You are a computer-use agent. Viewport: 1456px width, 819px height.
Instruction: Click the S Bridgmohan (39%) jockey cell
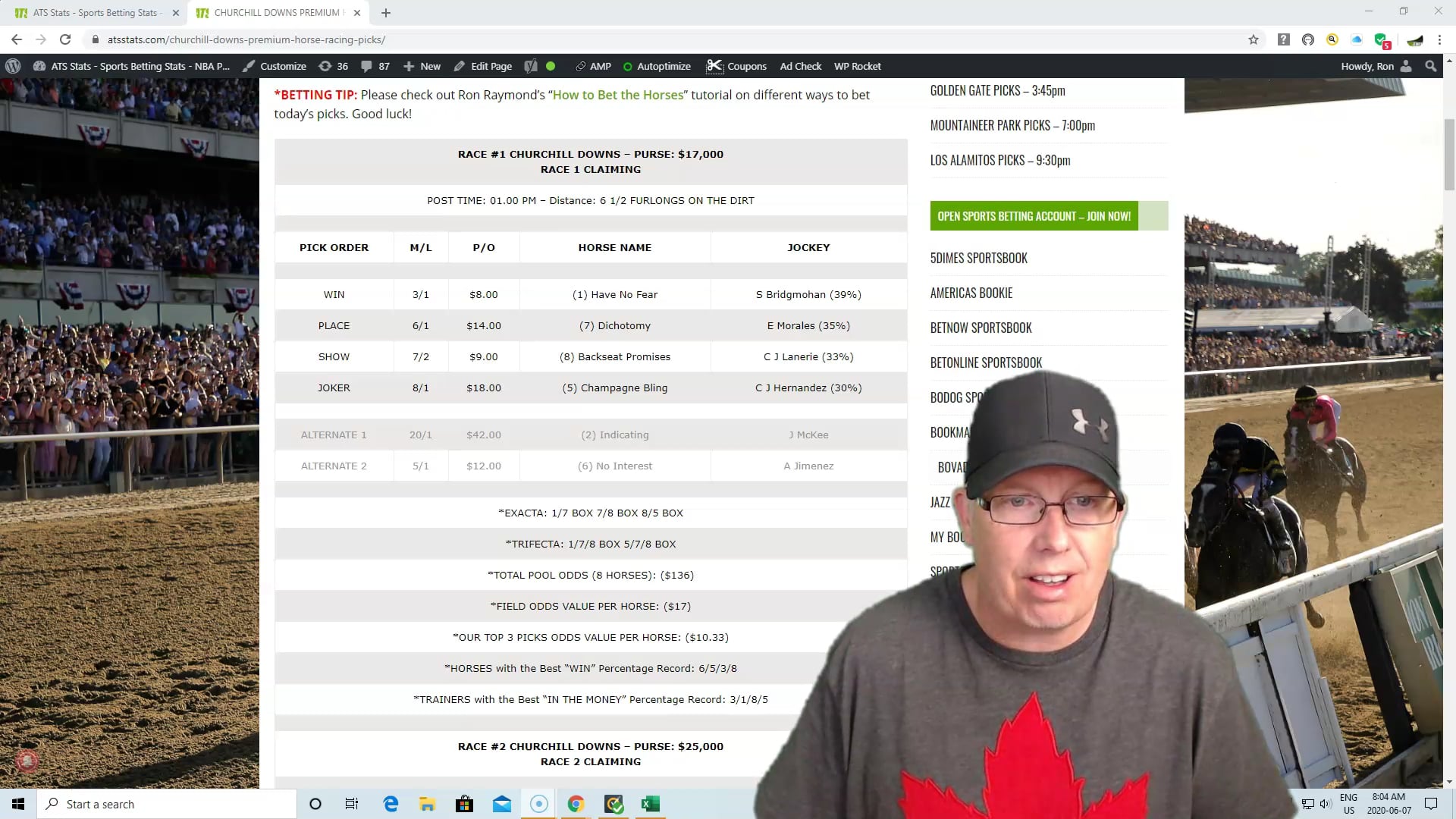click(x=808, y=294)
